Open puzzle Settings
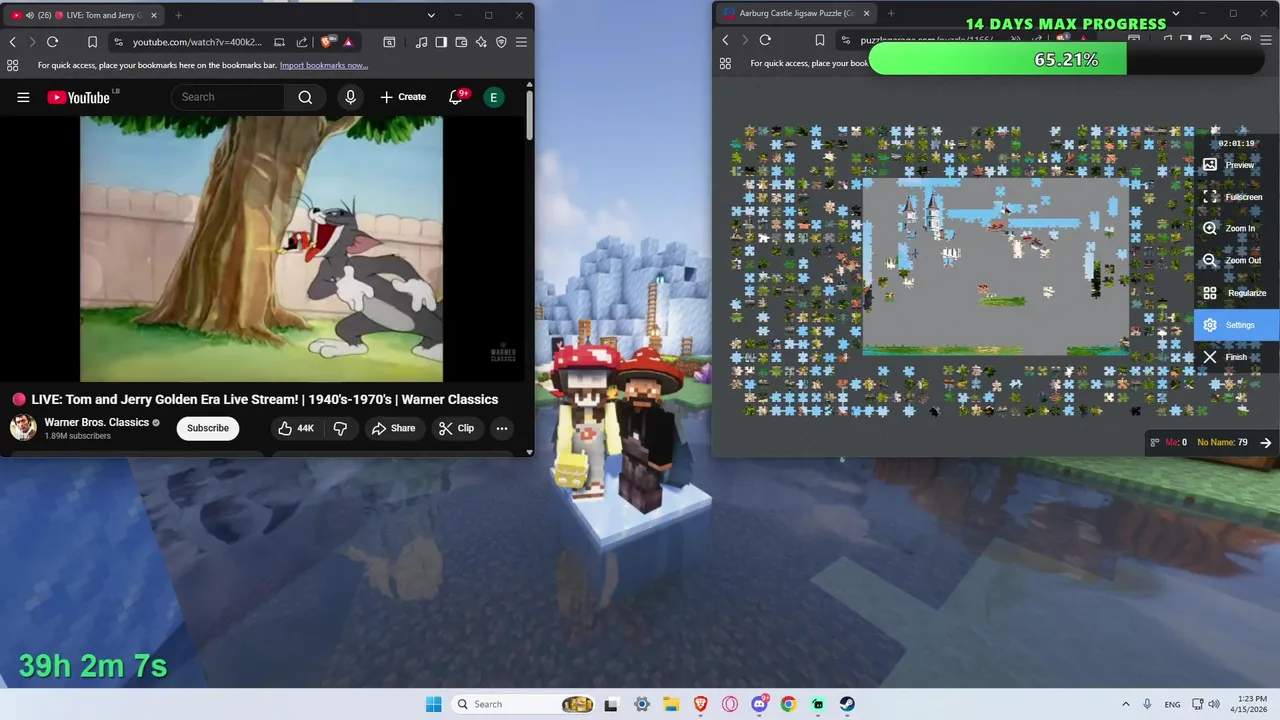Image resolution: width=1280 pixels, height=720 pixels. (1236, 325)
